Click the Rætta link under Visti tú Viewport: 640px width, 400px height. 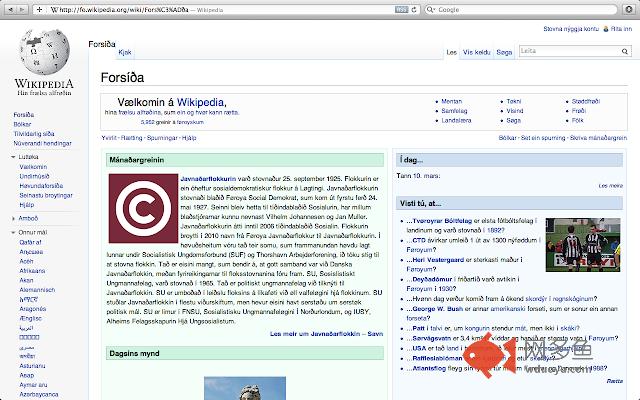615,381
